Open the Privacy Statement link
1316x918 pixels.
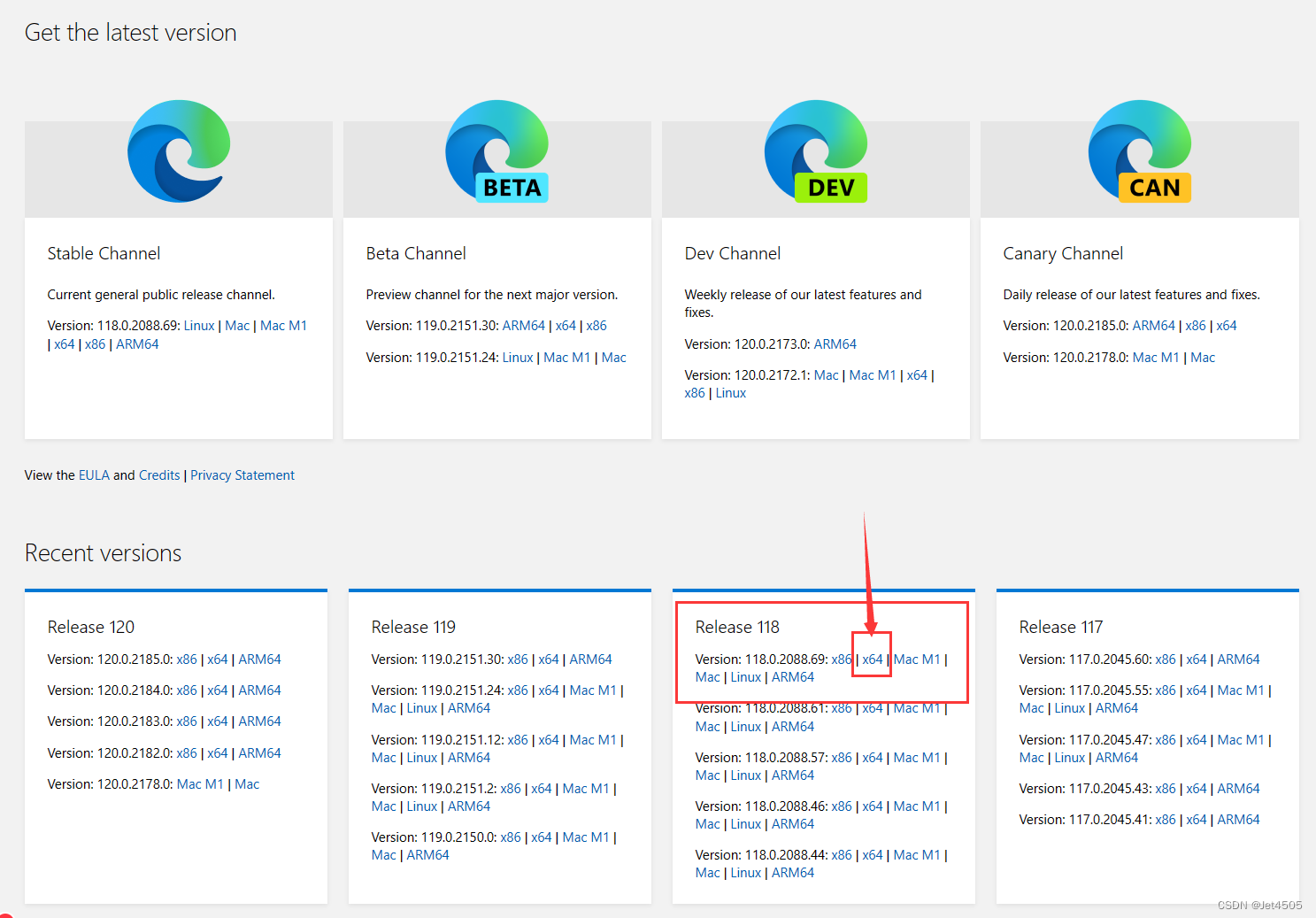pyautogui.click(x=242, y=475)
